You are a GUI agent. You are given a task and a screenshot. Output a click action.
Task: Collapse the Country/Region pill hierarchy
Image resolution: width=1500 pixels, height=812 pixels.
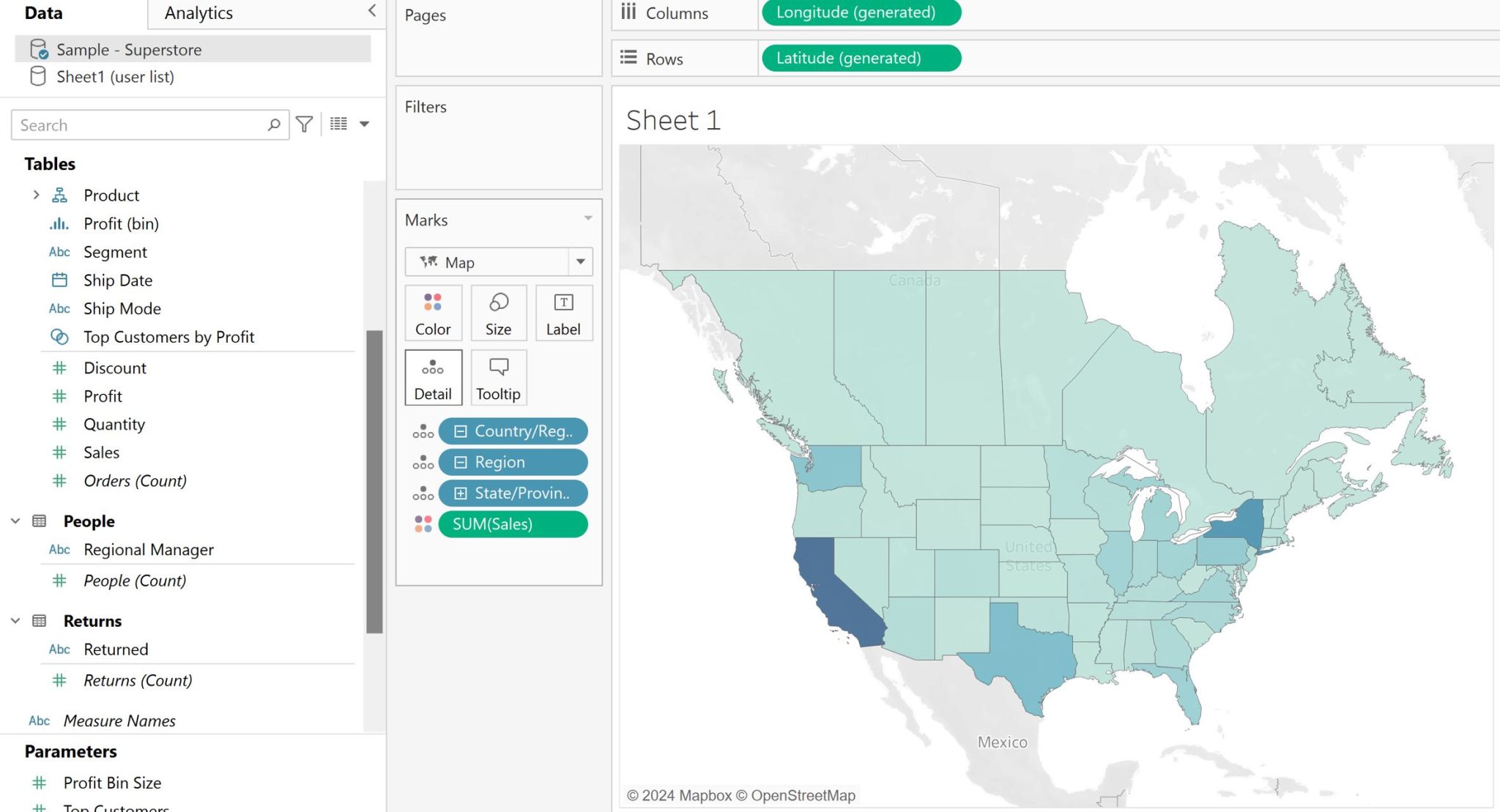tap(460, 431)
